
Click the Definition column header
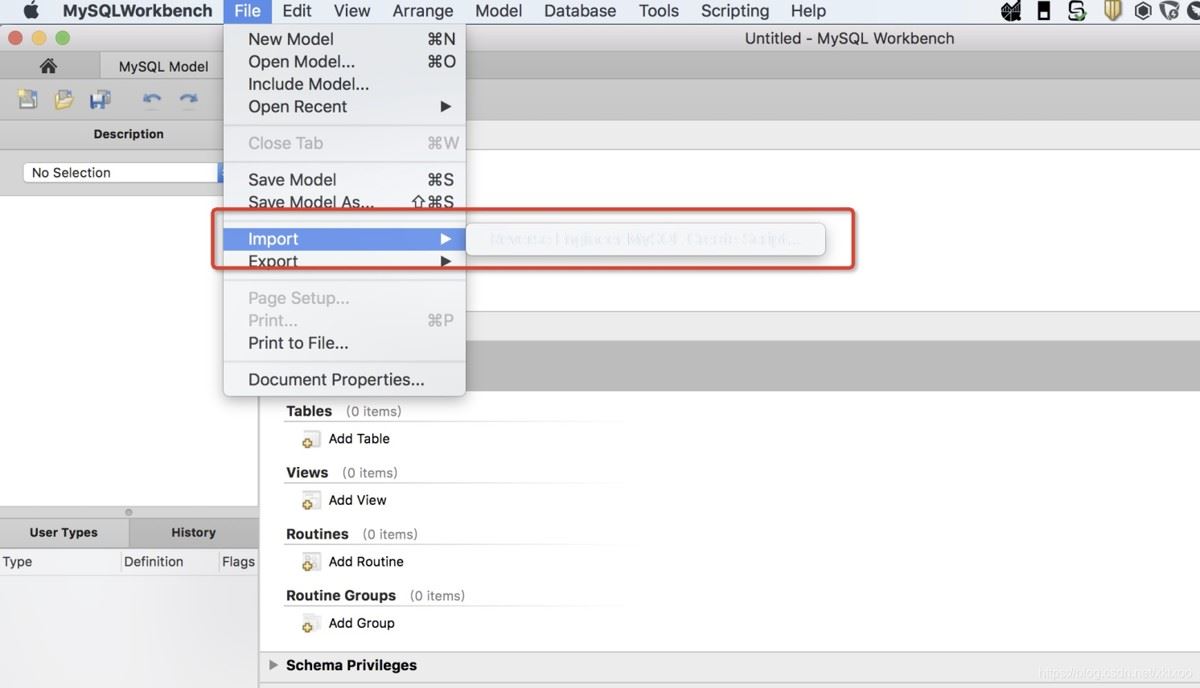pyautogui.click(x=170, y=562)
